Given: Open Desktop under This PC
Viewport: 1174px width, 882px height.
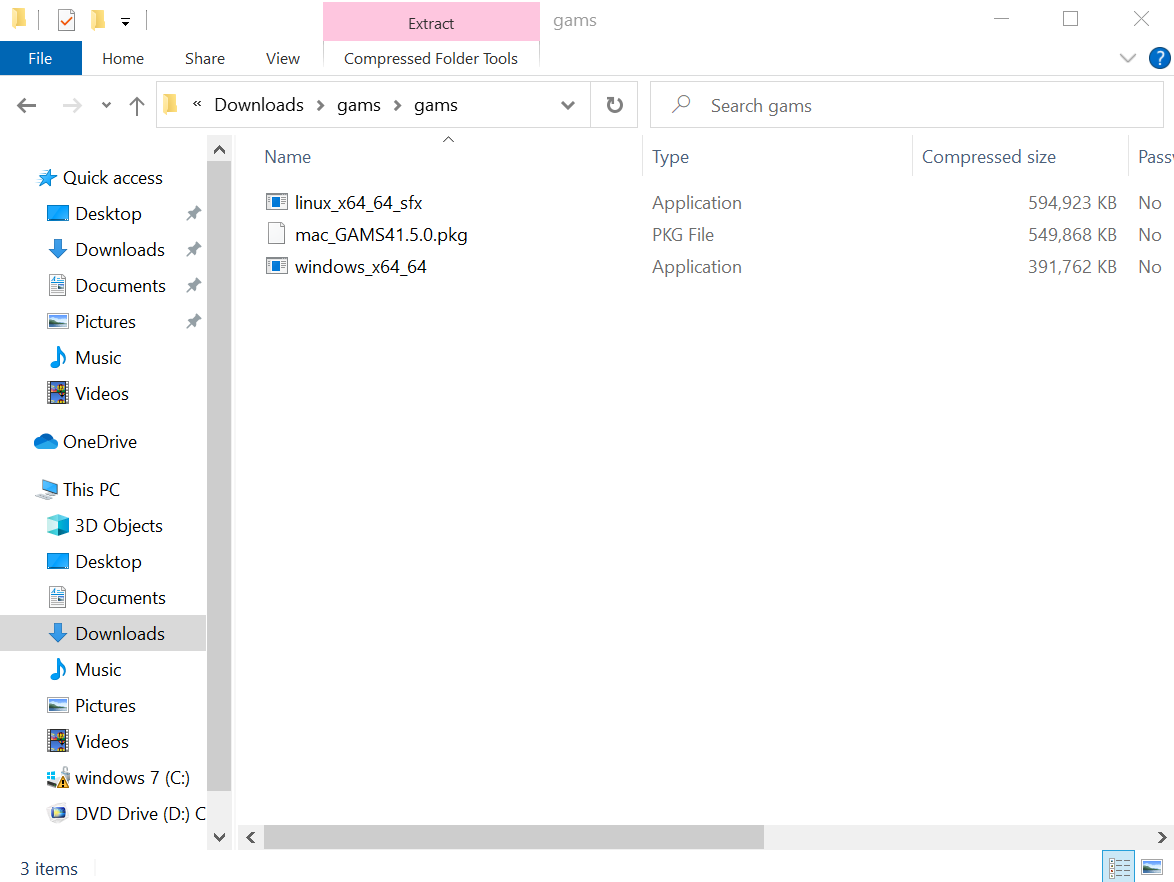Looking at the screenshot, I should pyautogui.click(x=108, y=562).
